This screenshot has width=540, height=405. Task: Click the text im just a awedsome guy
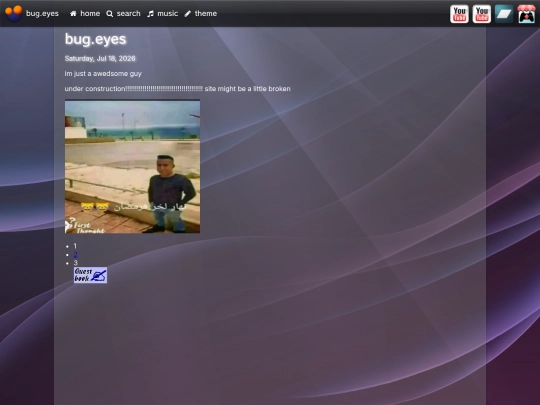(x=103, y=74)
